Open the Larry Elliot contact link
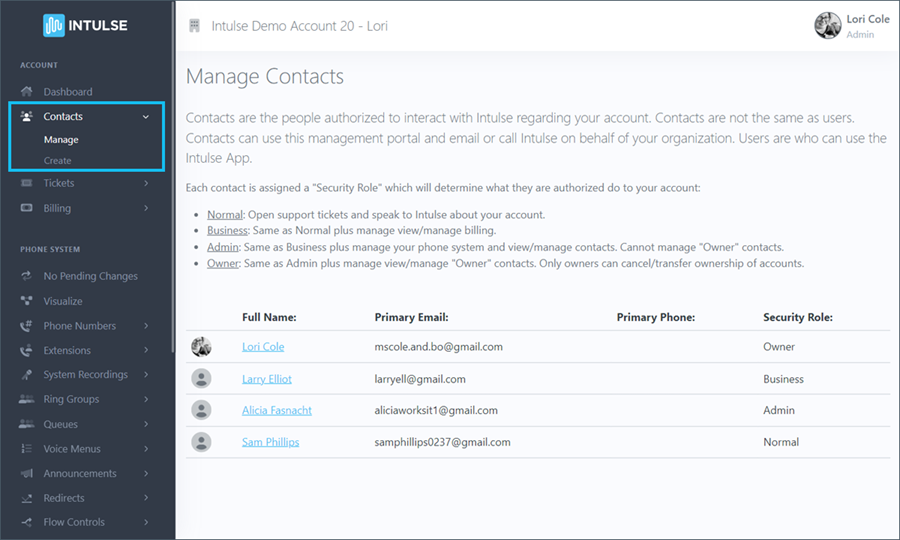Screen dimensions: 900x540 coord(266,379)
